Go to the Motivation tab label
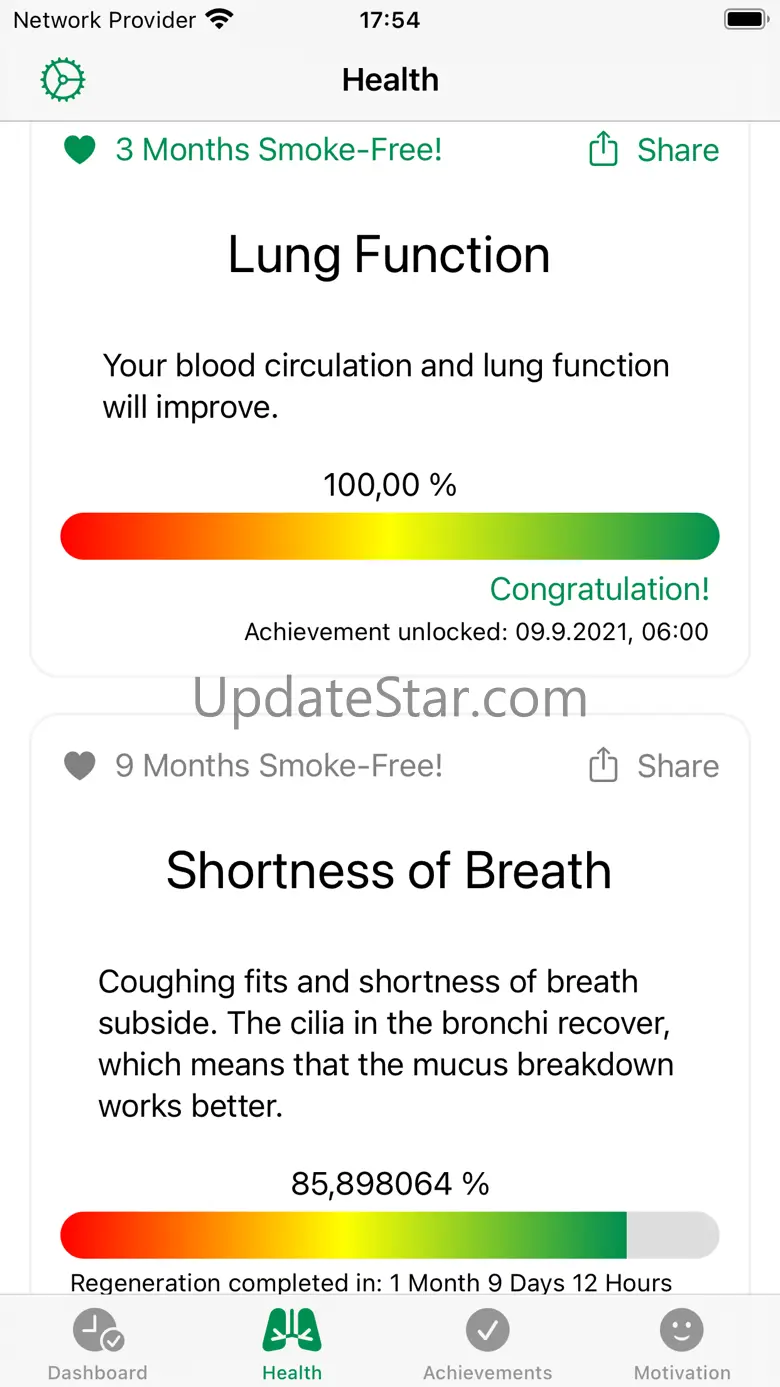Screen dimensions: 780x1387 [x=682, y=1373]
